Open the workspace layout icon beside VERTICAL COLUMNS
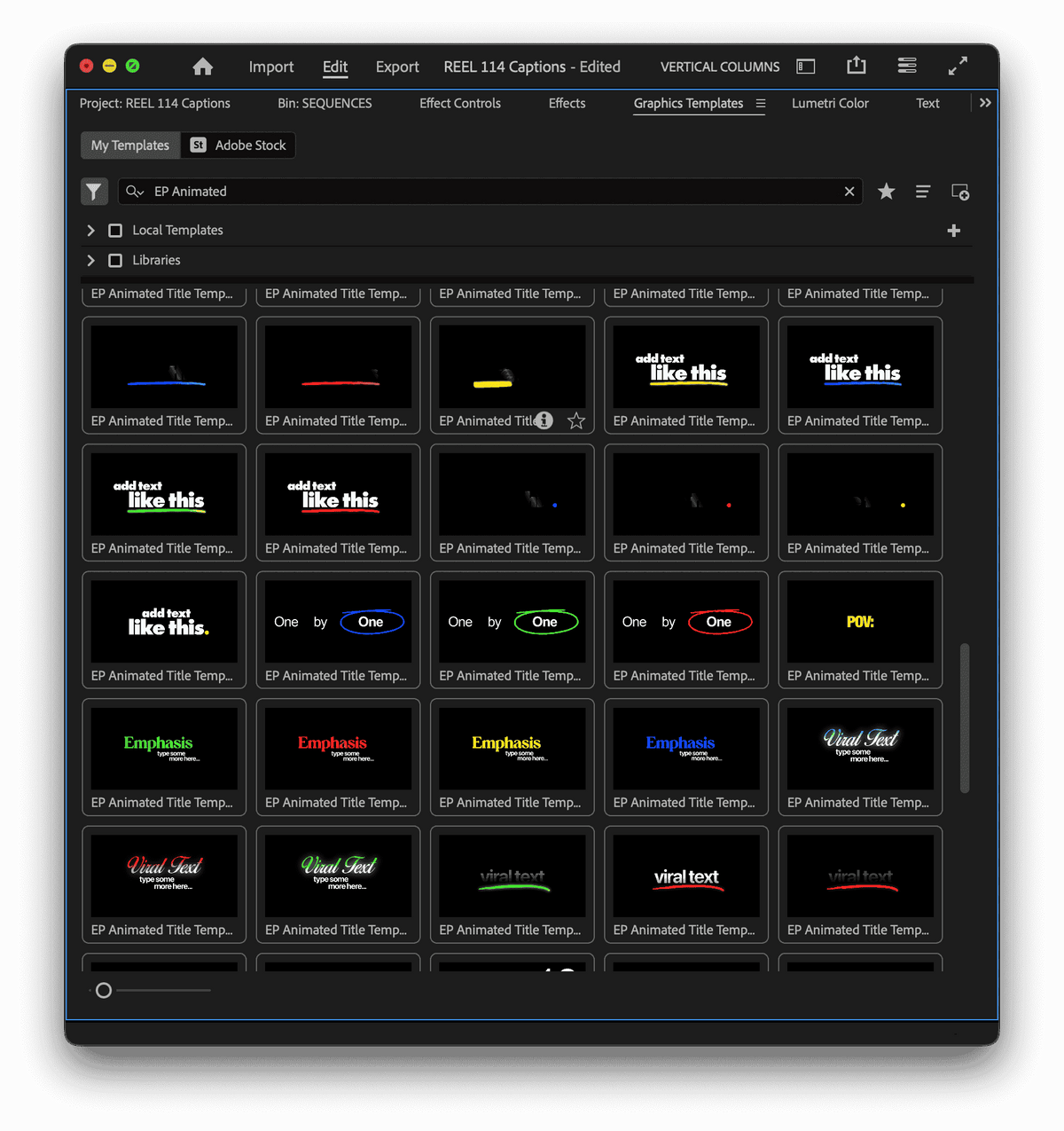The width and height of the screenshot is (1064, 1131). click(x=805, y=67)
